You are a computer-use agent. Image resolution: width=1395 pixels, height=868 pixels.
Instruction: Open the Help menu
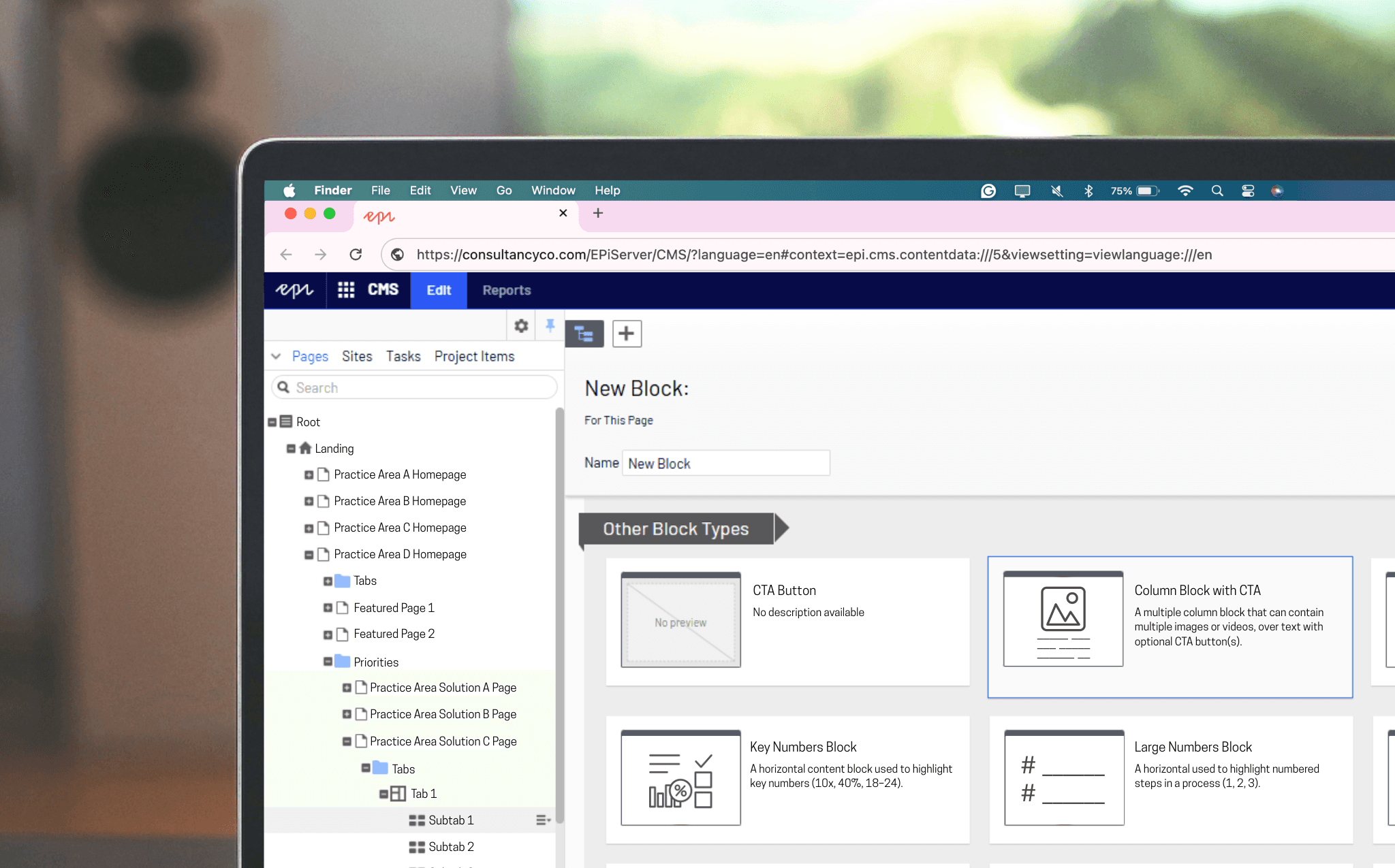click(x=608, y=191)
